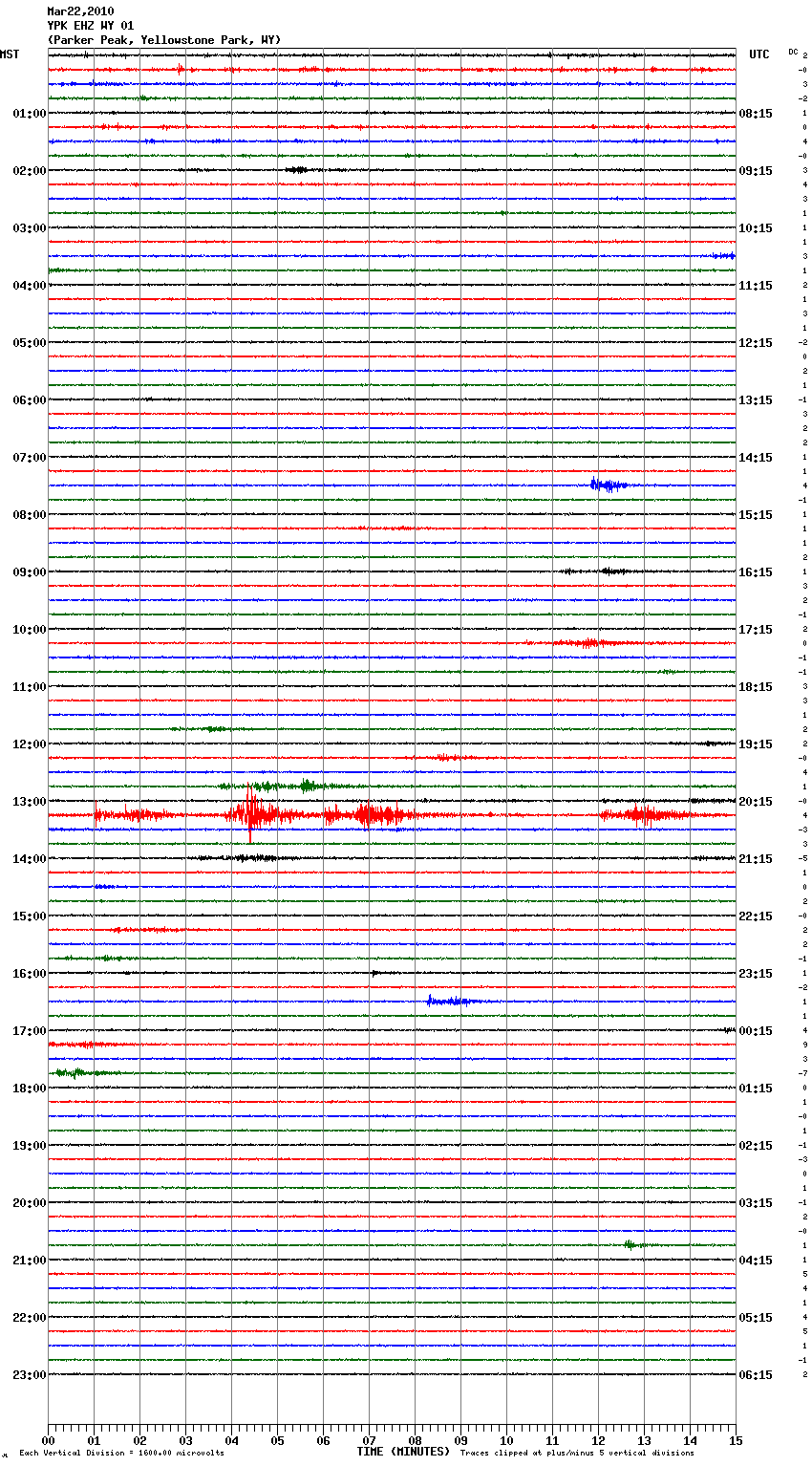Click the Each Vertical Division microvolts note
The width and height of the screenshot is (812, 1466).
[121, 1454]
